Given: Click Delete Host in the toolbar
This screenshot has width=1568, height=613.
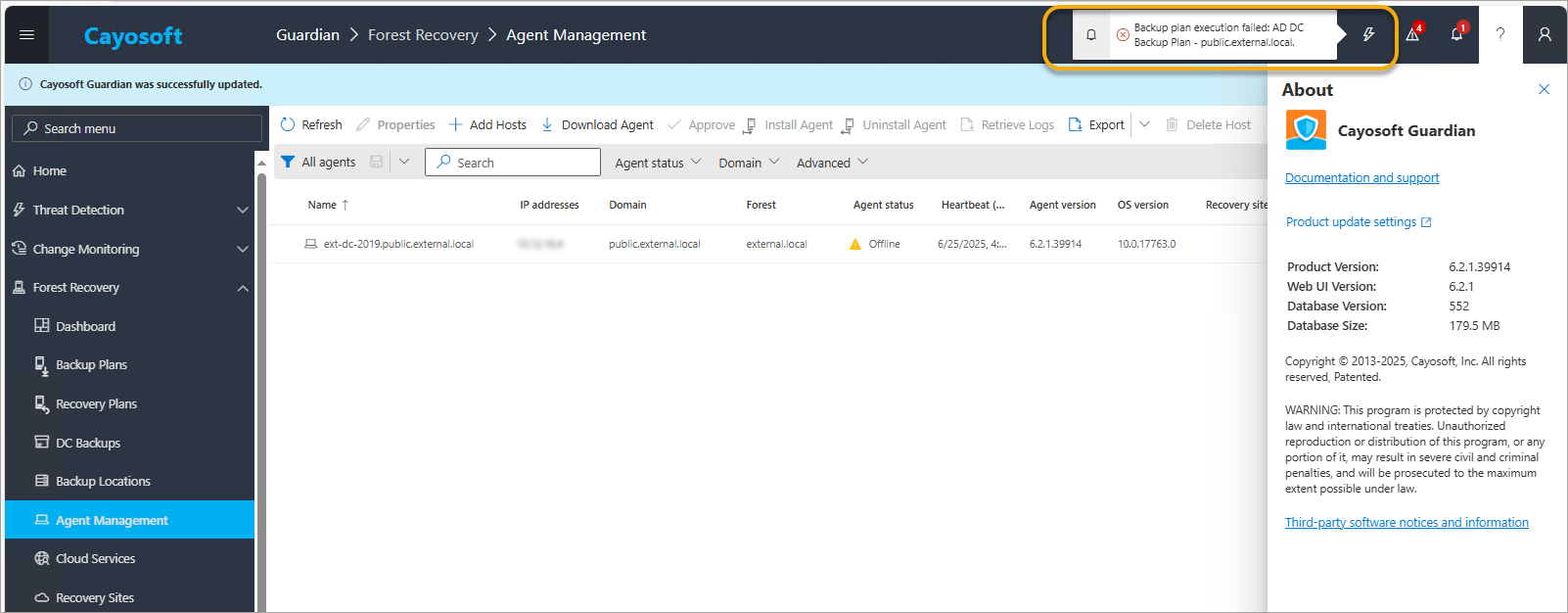Looking at the screenshot, I should coord(1208,125).
